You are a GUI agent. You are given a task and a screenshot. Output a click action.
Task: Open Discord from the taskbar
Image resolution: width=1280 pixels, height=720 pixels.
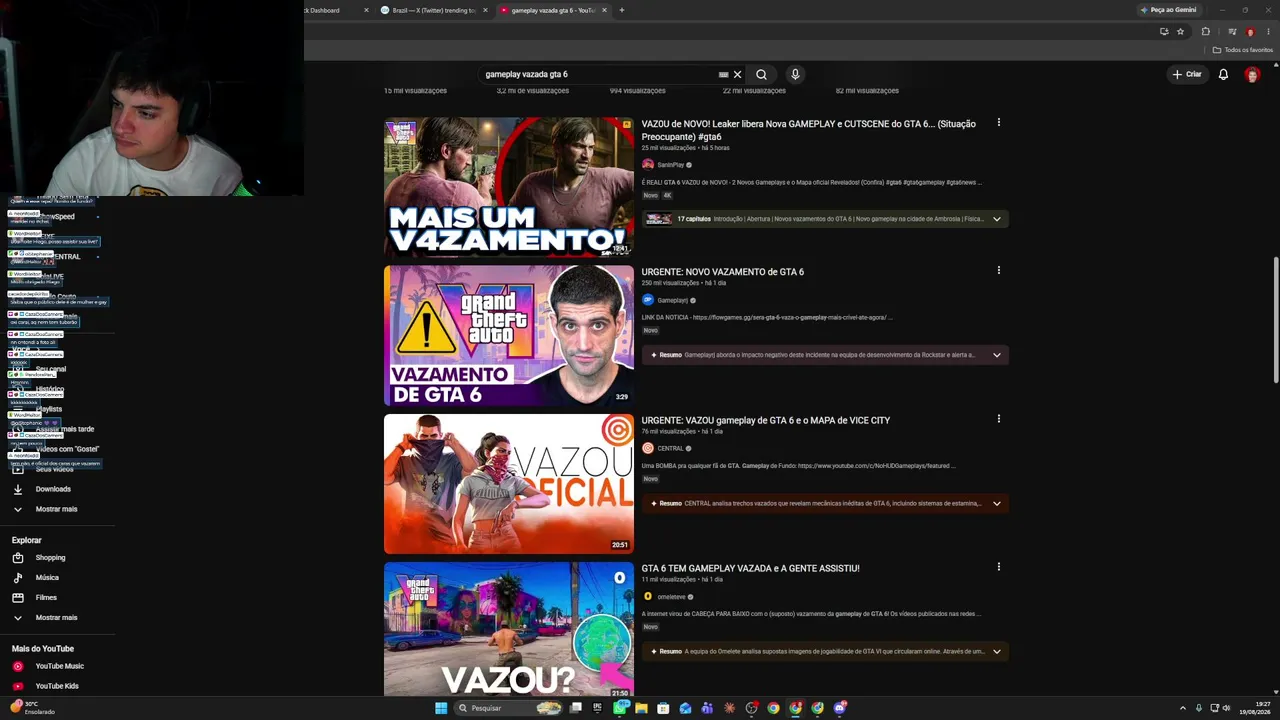tap(840, 708)
